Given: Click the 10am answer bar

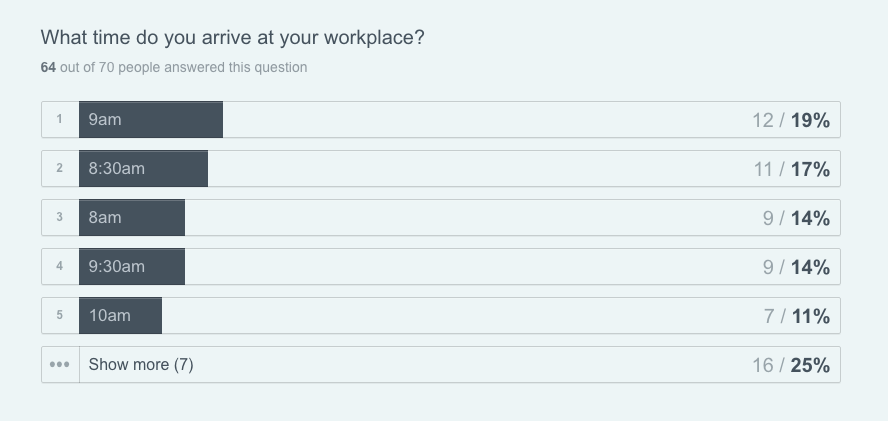Looking at the screenshot, I should click(120, 316).
